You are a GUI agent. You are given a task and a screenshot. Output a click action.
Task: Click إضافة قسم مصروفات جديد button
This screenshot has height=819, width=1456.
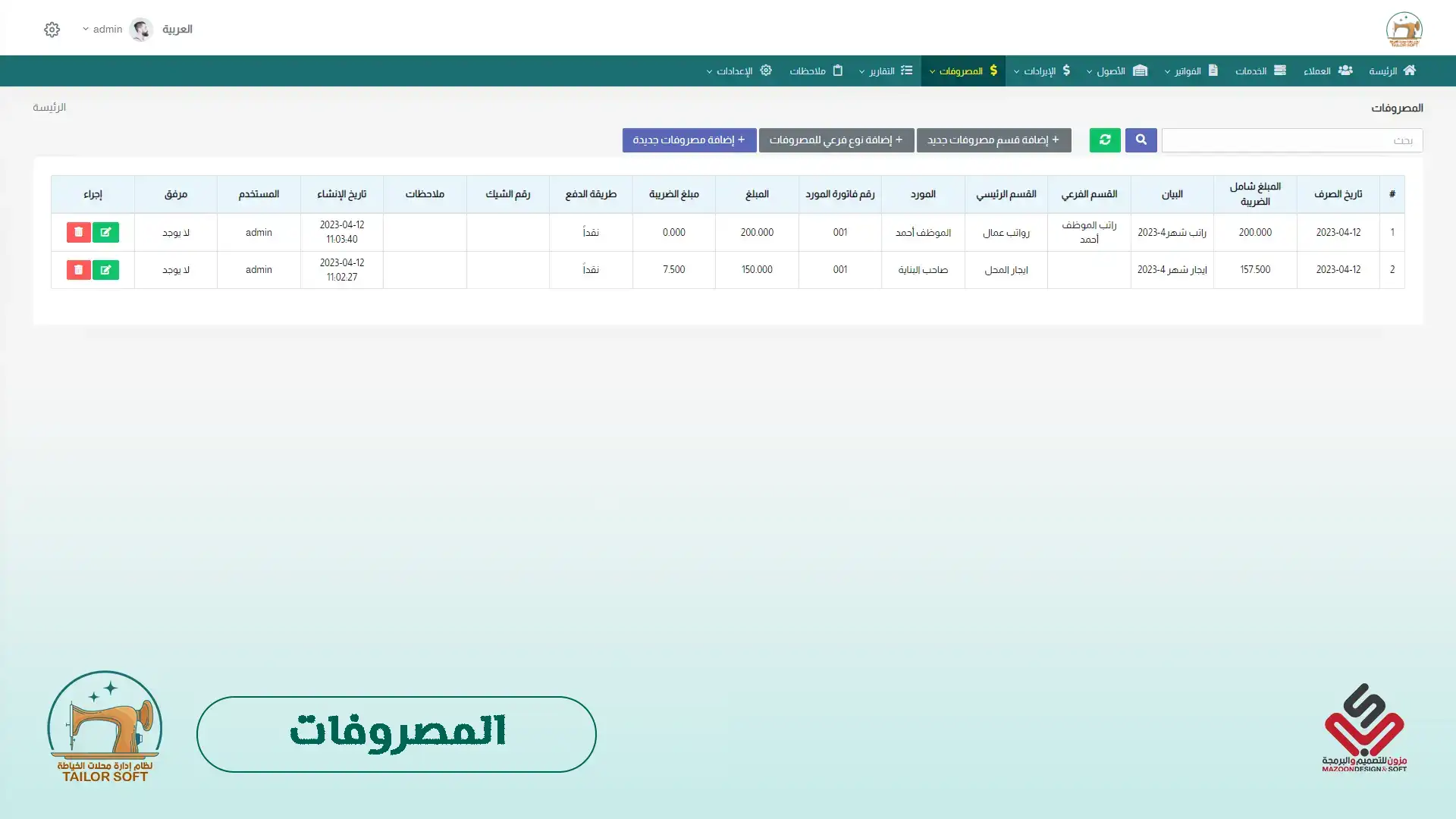tap(993, 140)
